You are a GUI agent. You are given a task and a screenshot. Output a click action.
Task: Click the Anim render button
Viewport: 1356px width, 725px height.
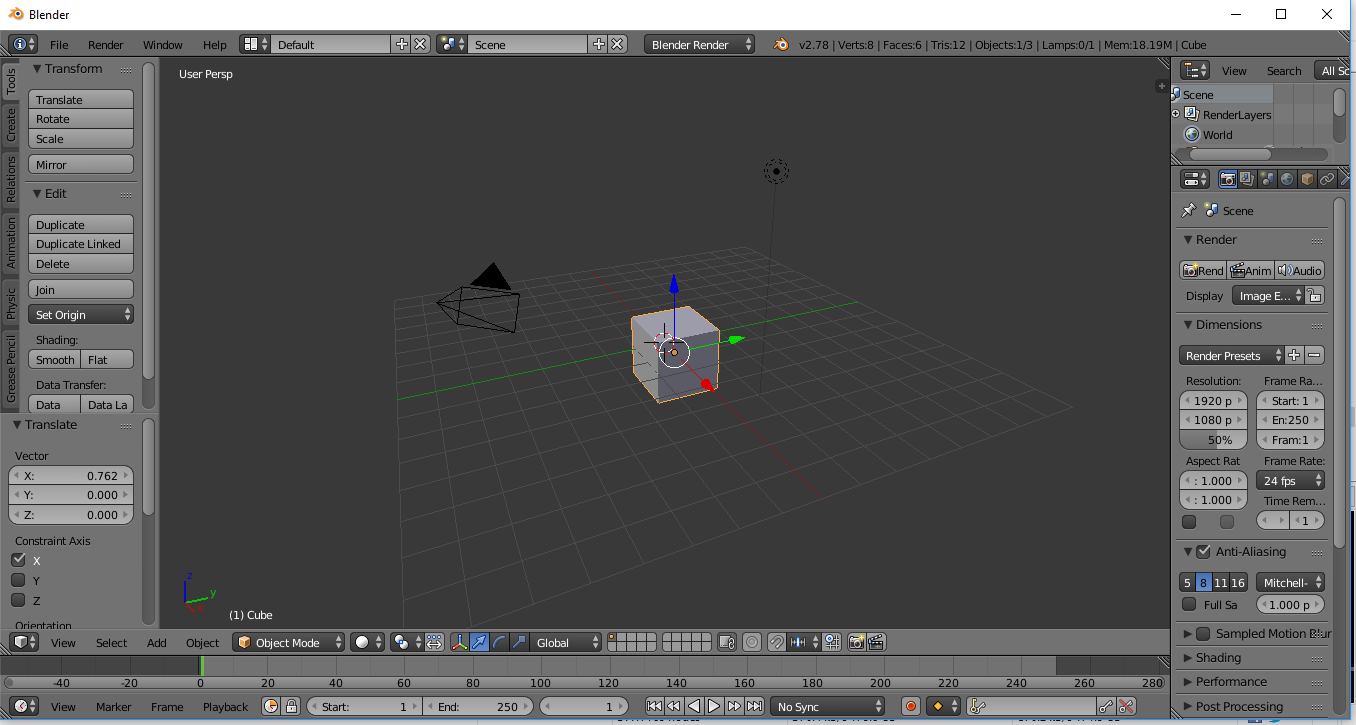coord(1251,270)
